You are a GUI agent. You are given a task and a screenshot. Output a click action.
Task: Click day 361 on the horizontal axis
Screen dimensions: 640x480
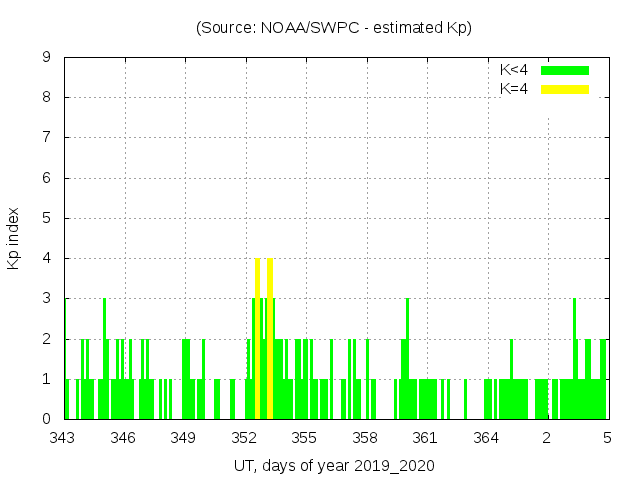[426, 438]
